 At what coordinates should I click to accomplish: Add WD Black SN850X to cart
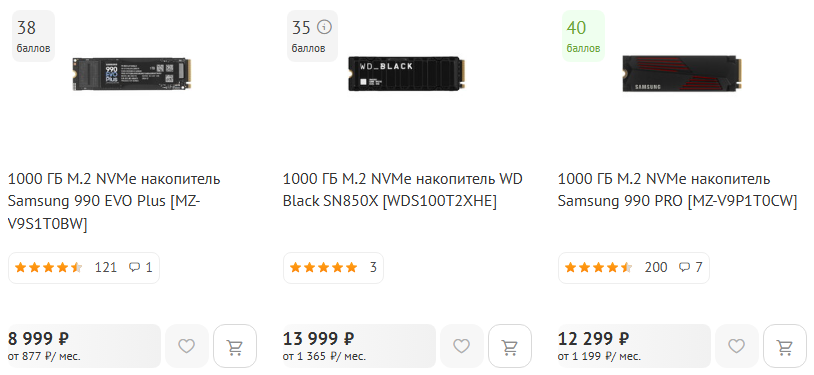point(510,346)
